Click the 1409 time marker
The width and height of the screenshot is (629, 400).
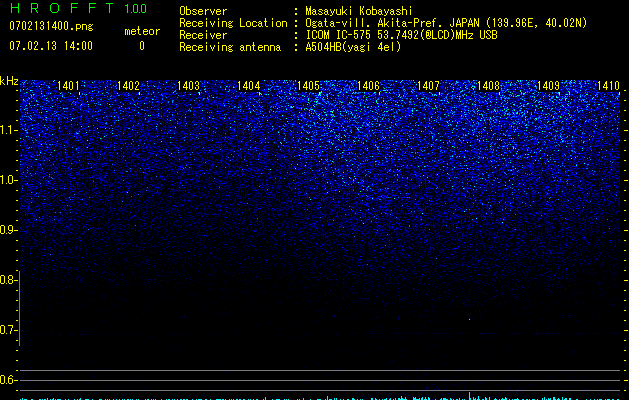(x=548, y=86)
